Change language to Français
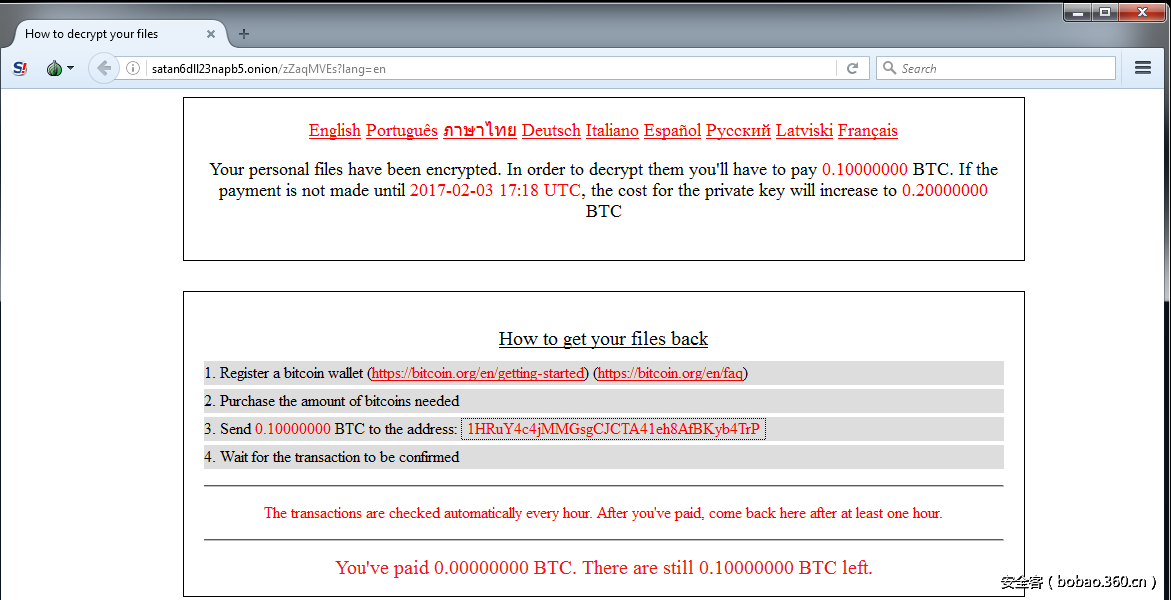Screen dimensions: 1171x600 coord(867,131)
